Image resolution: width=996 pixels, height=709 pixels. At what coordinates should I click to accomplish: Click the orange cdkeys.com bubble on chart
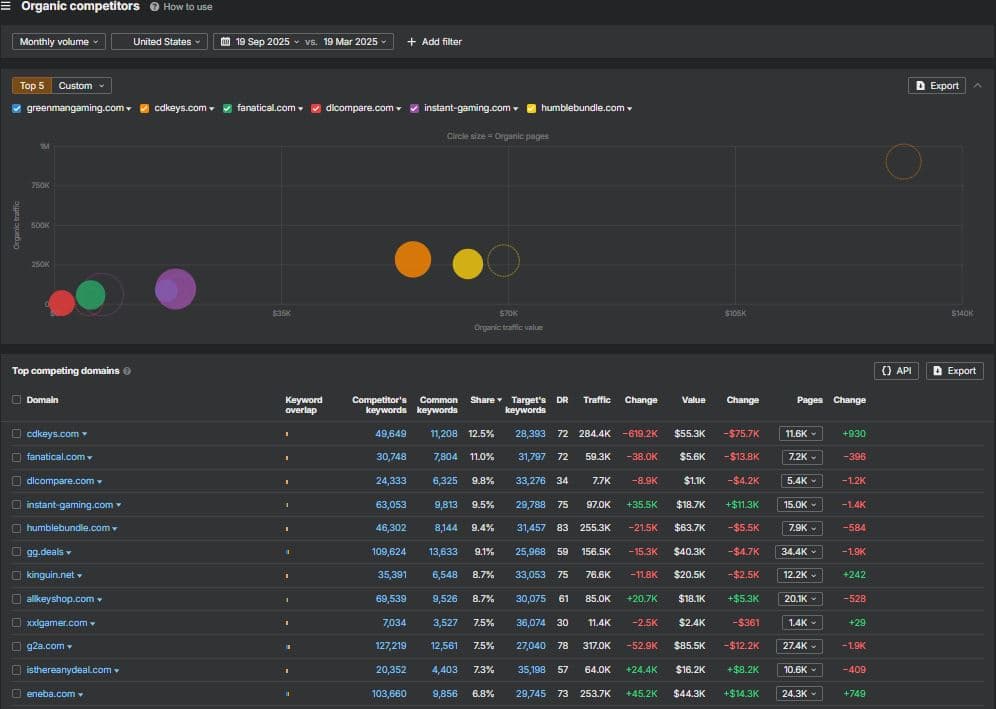tap(413, 260)
